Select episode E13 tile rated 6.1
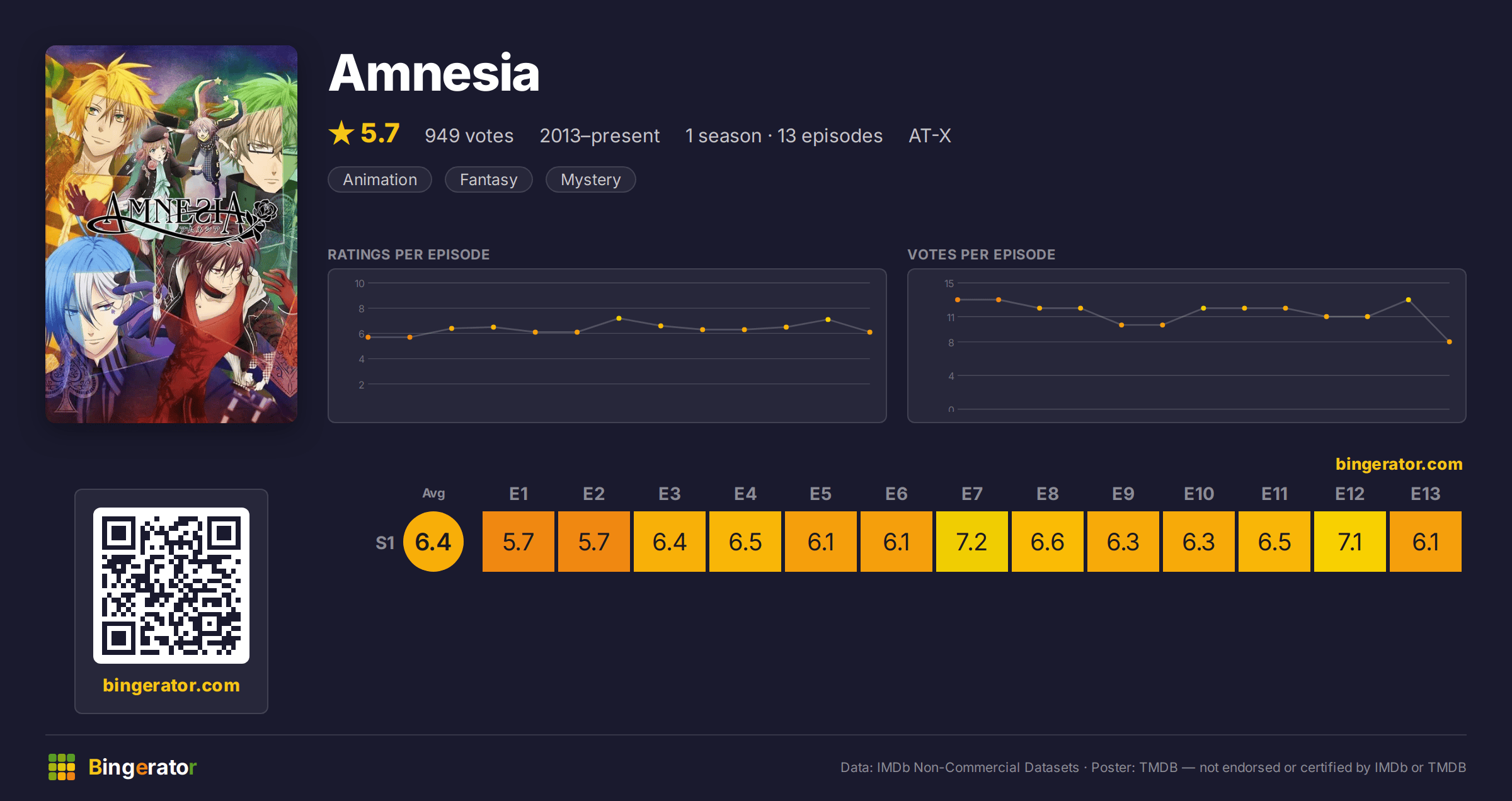Viewport: 1512px width, 801px height. coord(1426,542)
